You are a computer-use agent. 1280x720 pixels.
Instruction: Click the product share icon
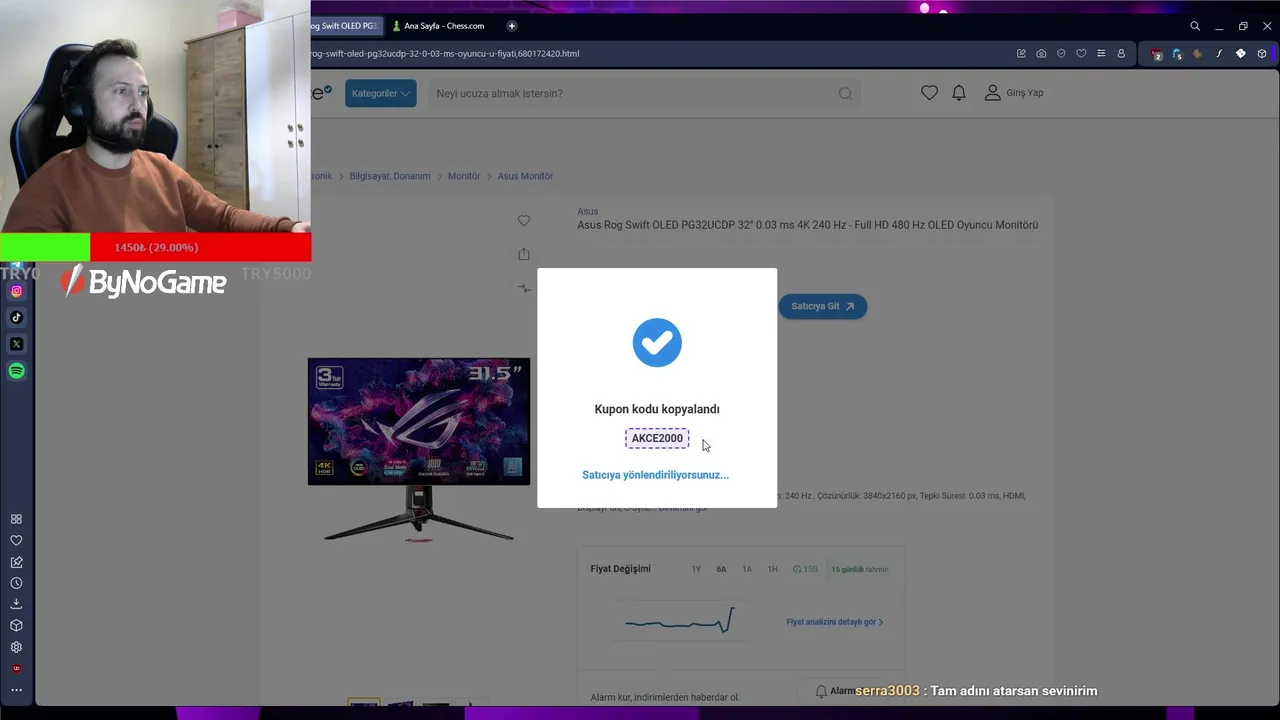coord(524,254)
